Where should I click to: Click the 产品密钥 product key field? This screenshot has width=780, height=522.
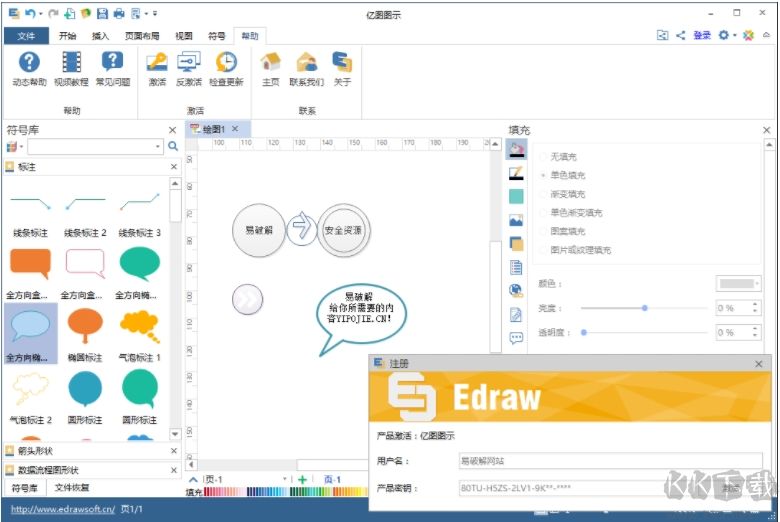coord(610,488)
